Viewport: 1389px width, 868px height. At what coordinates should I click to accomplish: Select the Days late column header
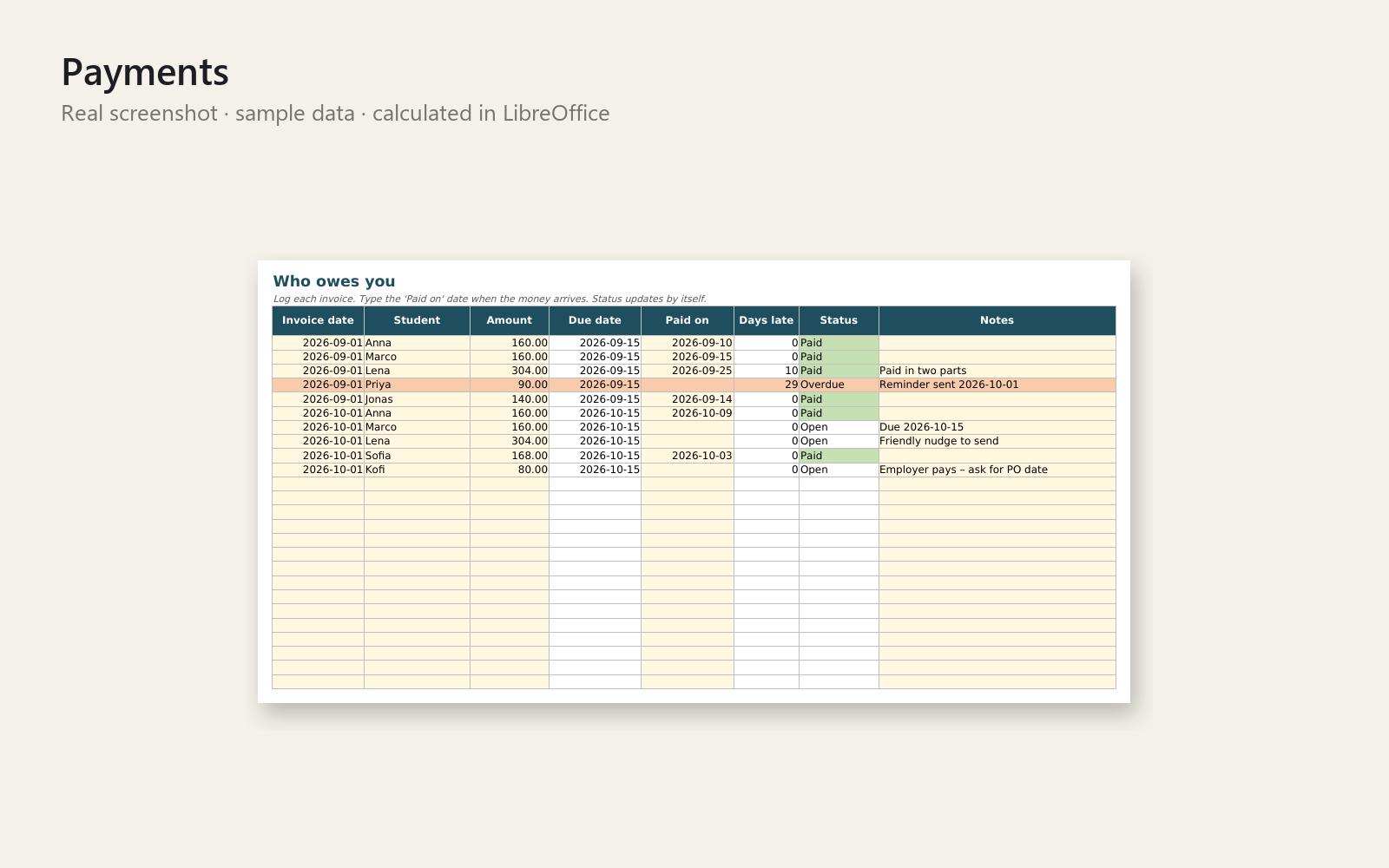[x=767, y=320]
